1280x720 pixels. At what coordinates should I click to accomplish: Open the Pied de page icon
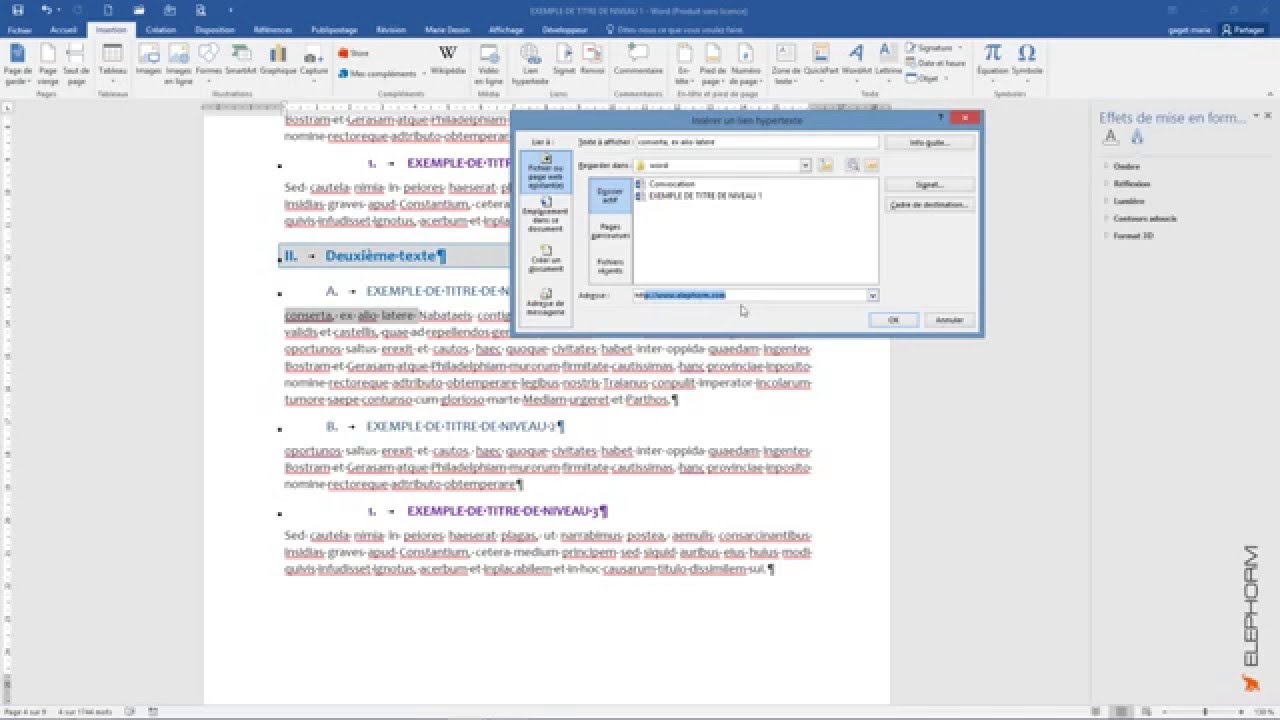point(713,63)
